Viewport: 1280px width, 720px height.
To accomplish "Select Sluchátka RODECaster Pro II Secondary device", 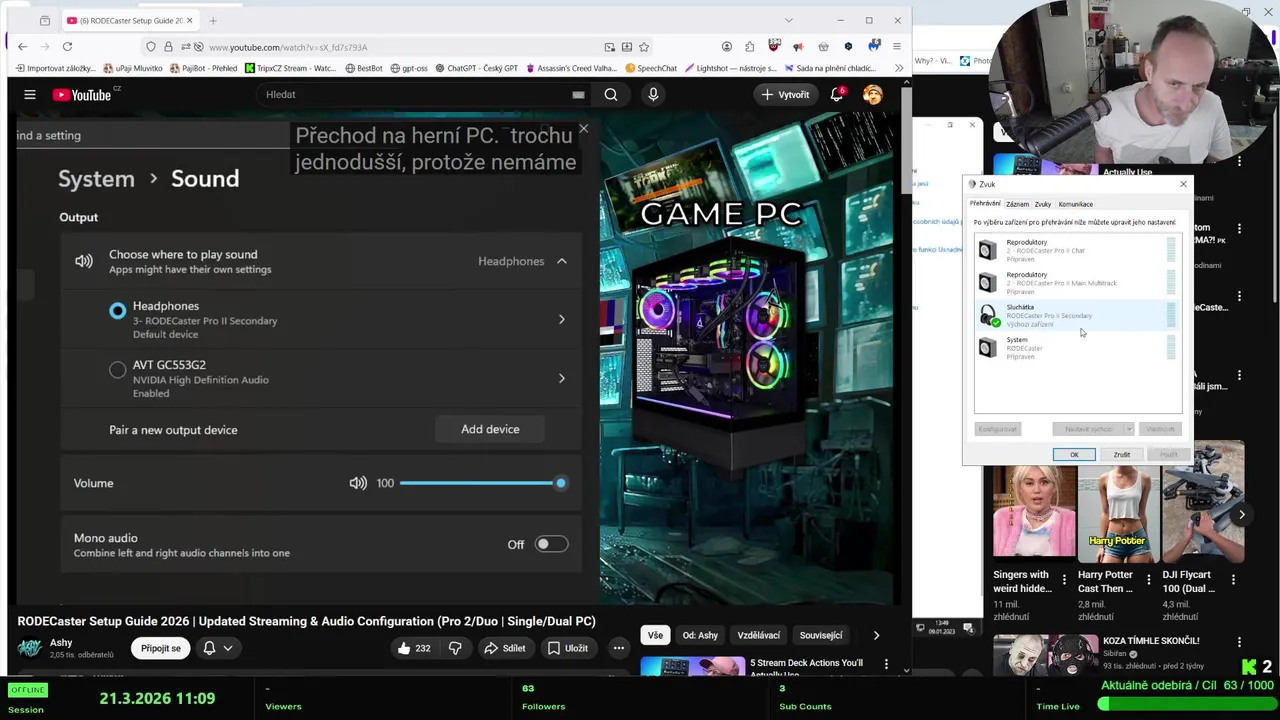I will pyautogui.click(x=1078, y=315).
